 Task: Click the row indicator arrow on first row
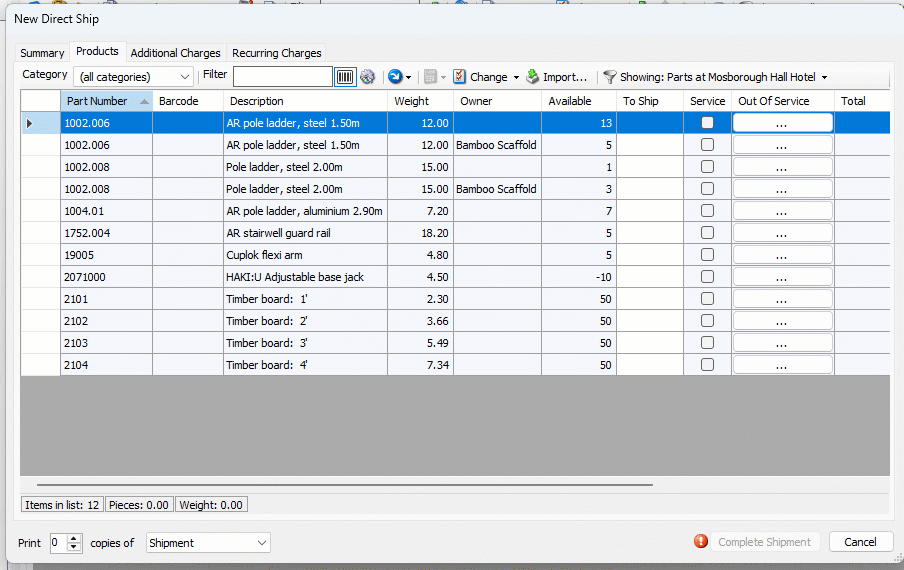(x=29, y=123)
